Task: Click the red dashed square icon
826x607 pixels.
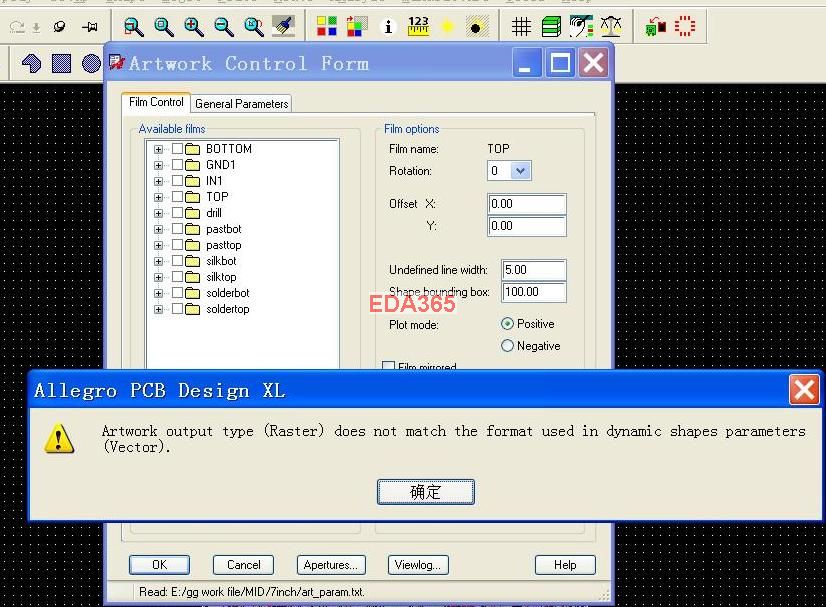Action: pyautogui.click(x=685, y=26)
